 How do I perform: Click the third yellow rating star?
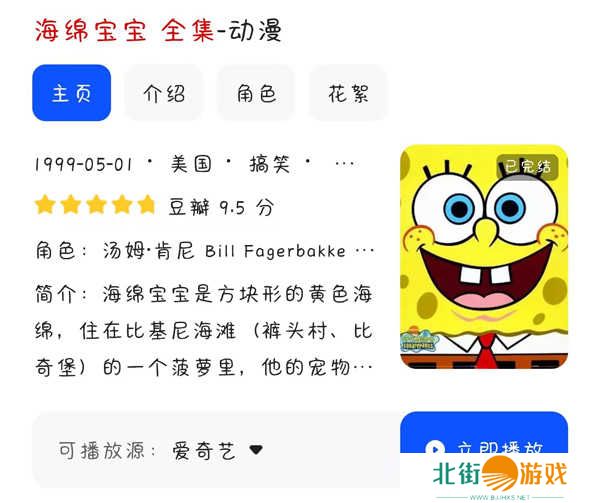click(96, 205)
